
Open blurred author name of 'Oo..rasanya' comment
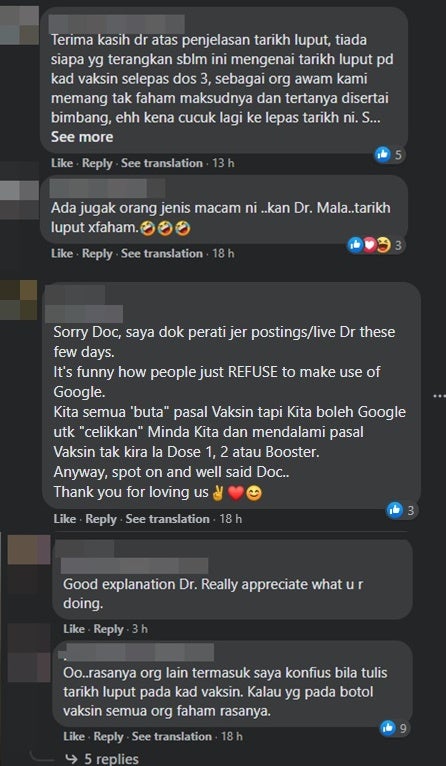[137, 652]
